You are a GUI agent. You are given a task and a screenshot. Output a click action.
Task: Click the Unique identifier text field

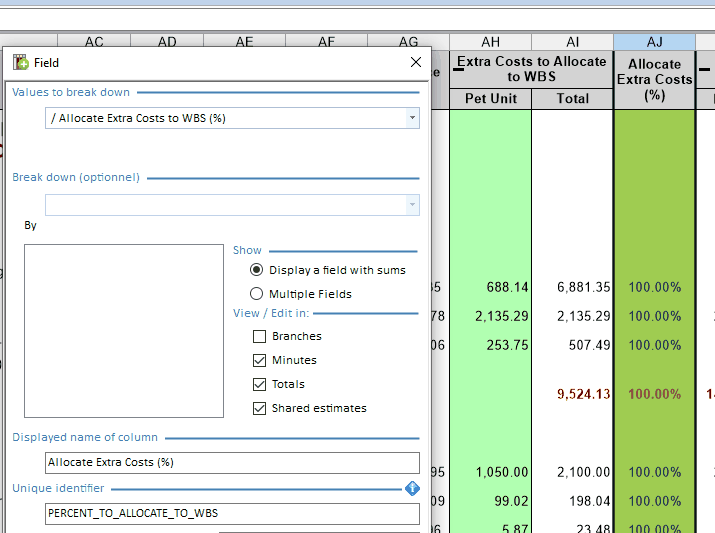232,514
